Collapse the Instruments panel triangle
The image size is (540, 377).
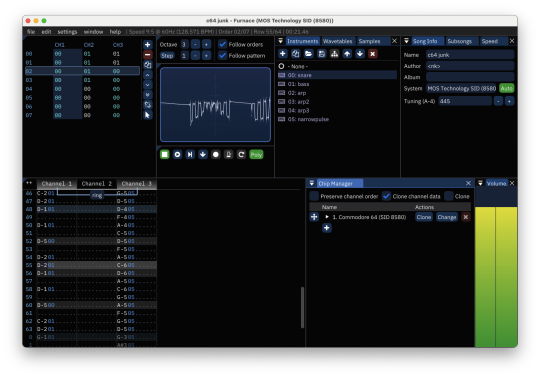point(280,41)
